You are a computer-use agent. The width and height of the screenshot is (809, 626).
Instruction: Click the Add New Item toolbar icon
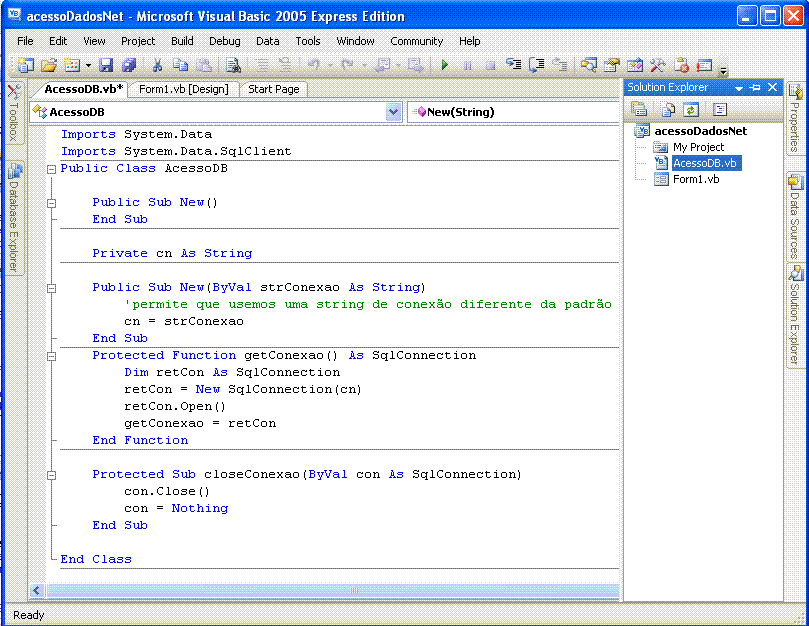click(x=72, y=65)
